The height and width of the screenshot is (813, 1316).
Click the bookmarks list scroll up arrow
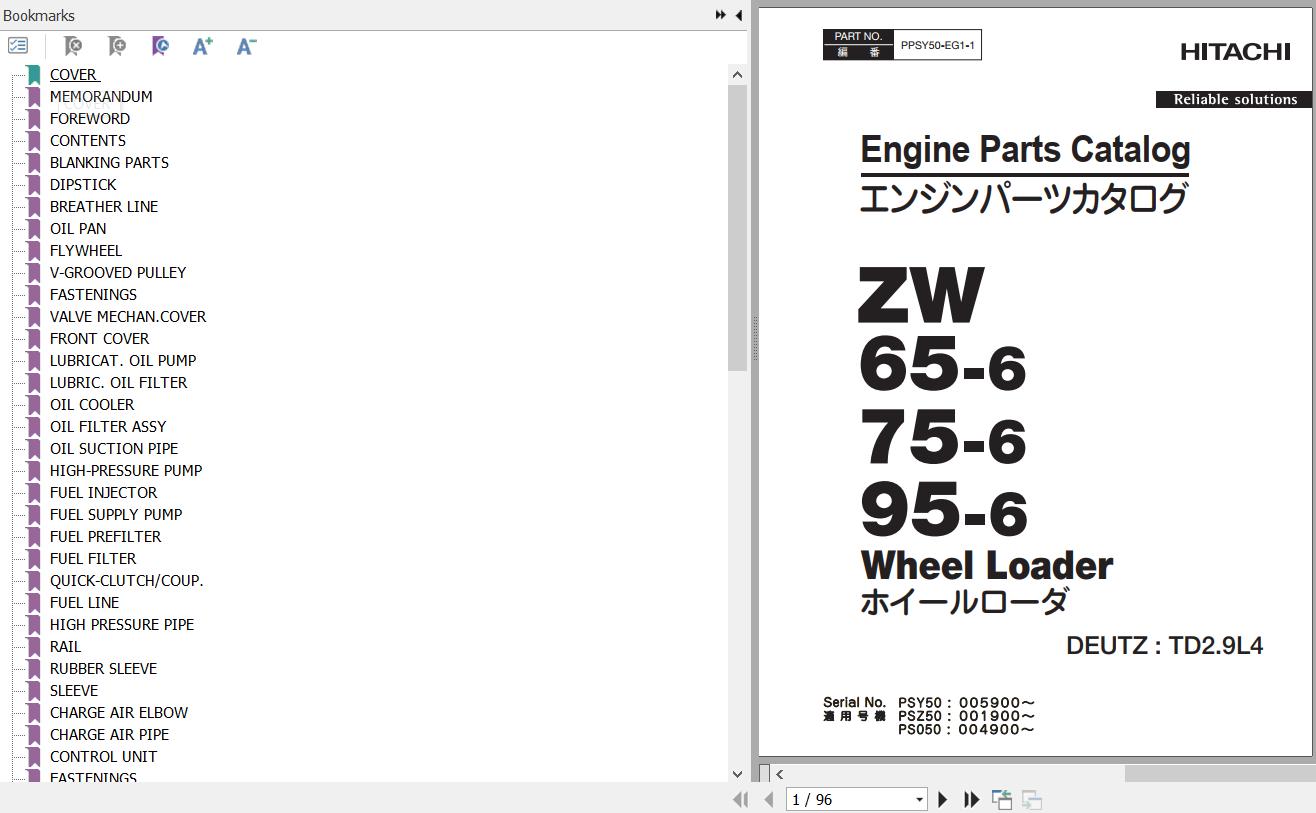738,74
